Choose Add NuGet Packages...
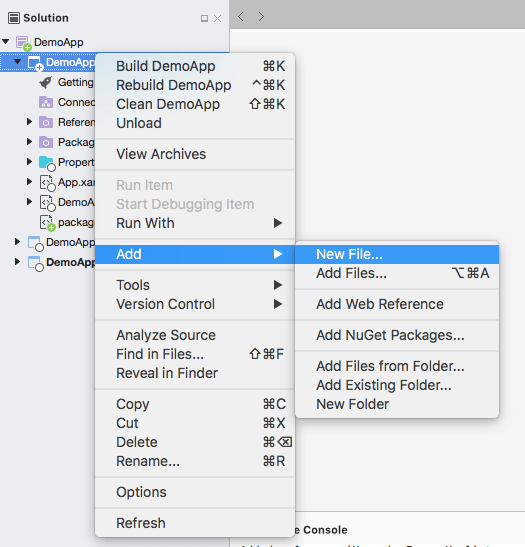The width and height of the screenshot is (525, 547). (x=397, y=335)
